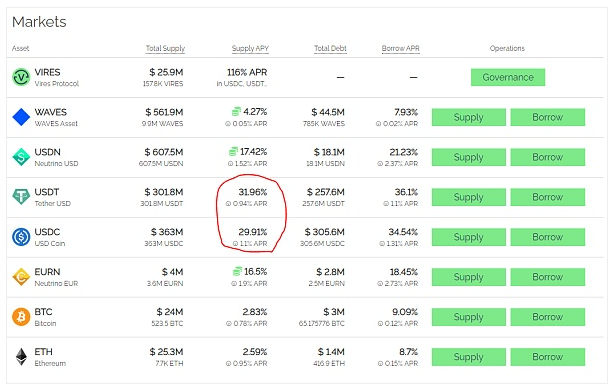Click Borrow button for BTC
This screenshot has height=390, width=614.
click(548, 317)
